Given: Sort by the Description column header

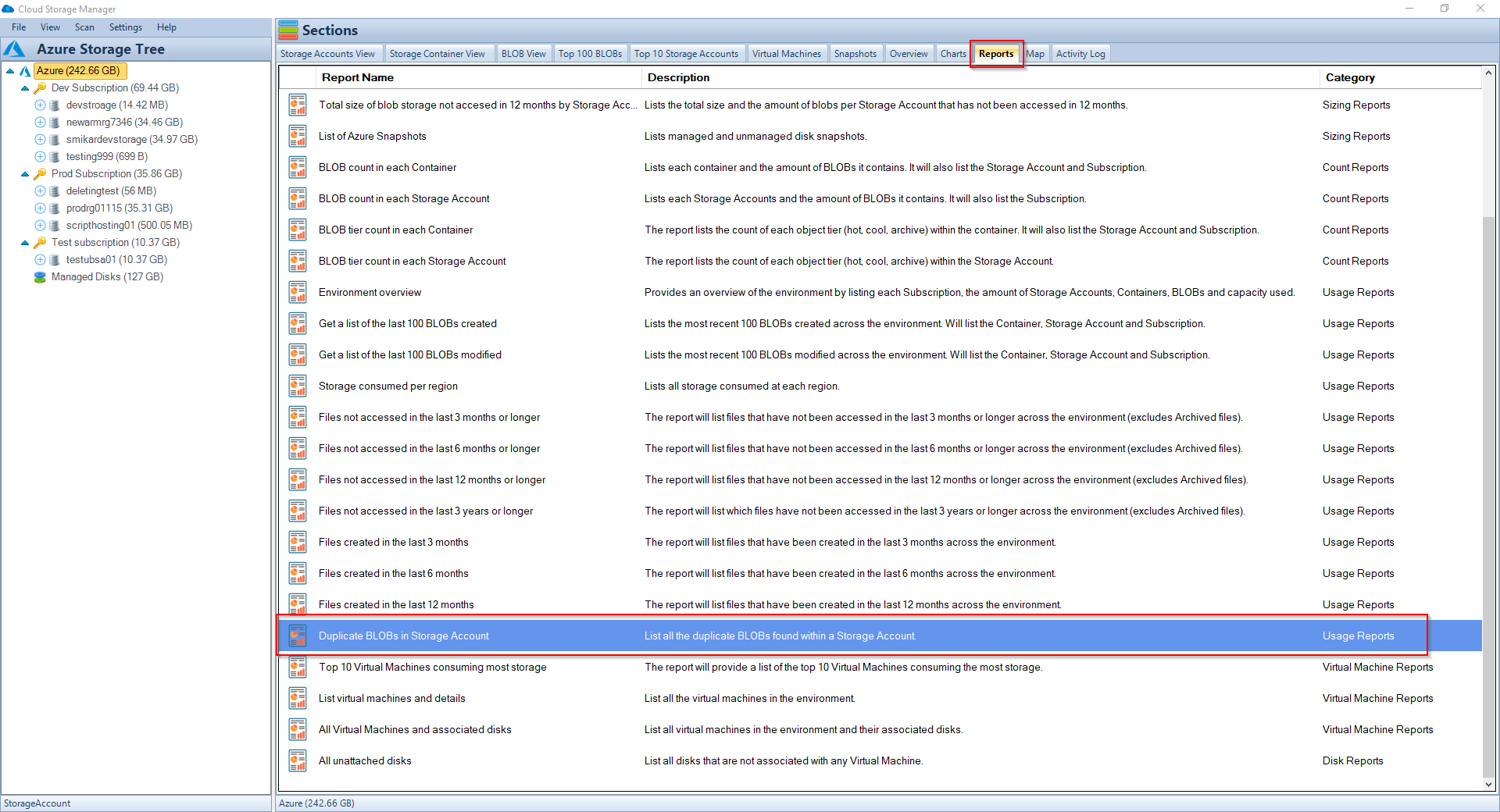Looking at the screenshot, I should click(980, 77).
